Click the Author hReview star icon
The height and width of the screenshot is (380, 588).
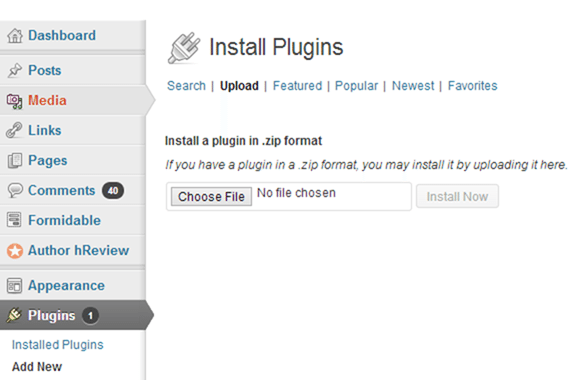[x=15, y=251]
